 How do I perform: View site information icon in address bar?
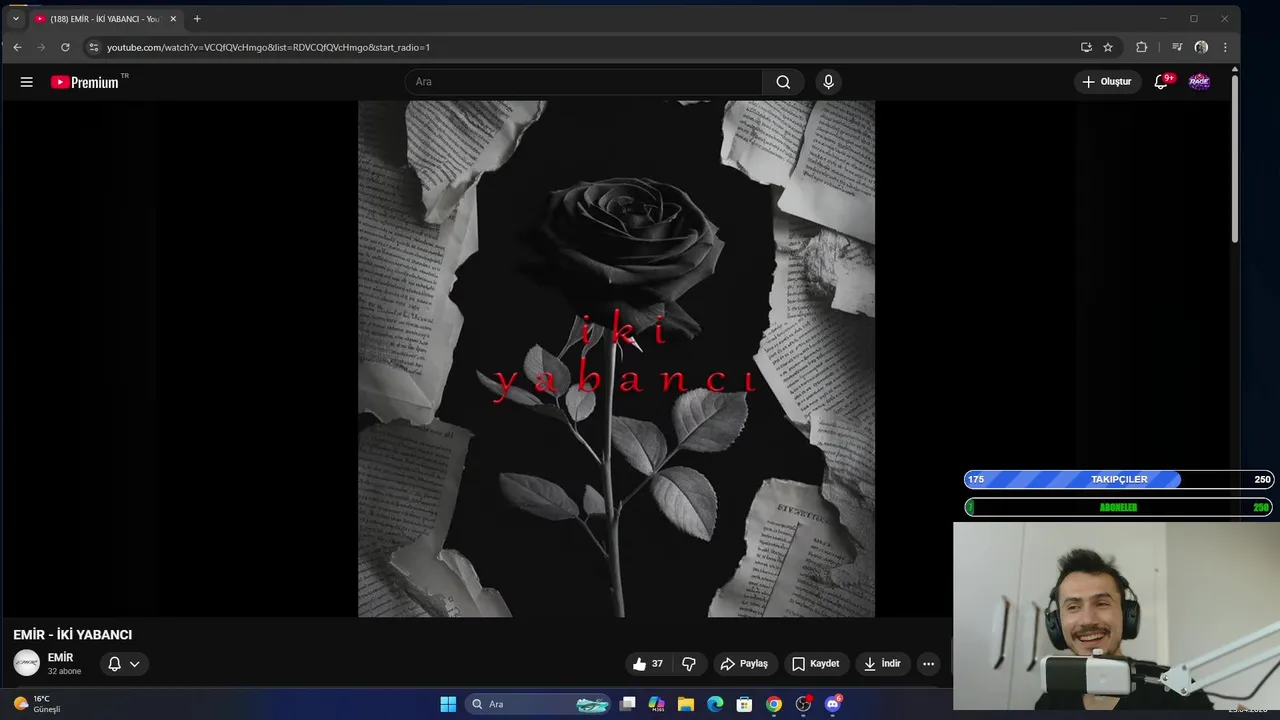tap(93, 47)
